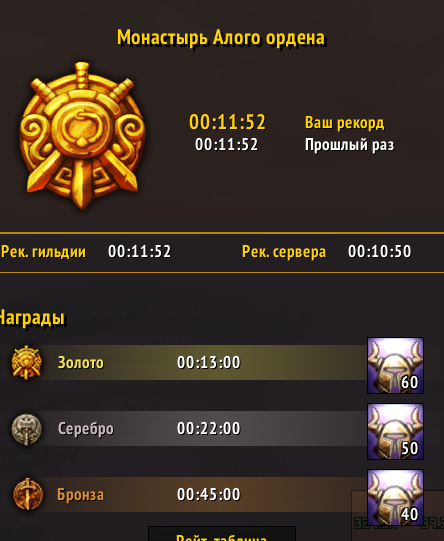Click the large gold medal emblem
444x541 pixels.
tap(82, 136)
